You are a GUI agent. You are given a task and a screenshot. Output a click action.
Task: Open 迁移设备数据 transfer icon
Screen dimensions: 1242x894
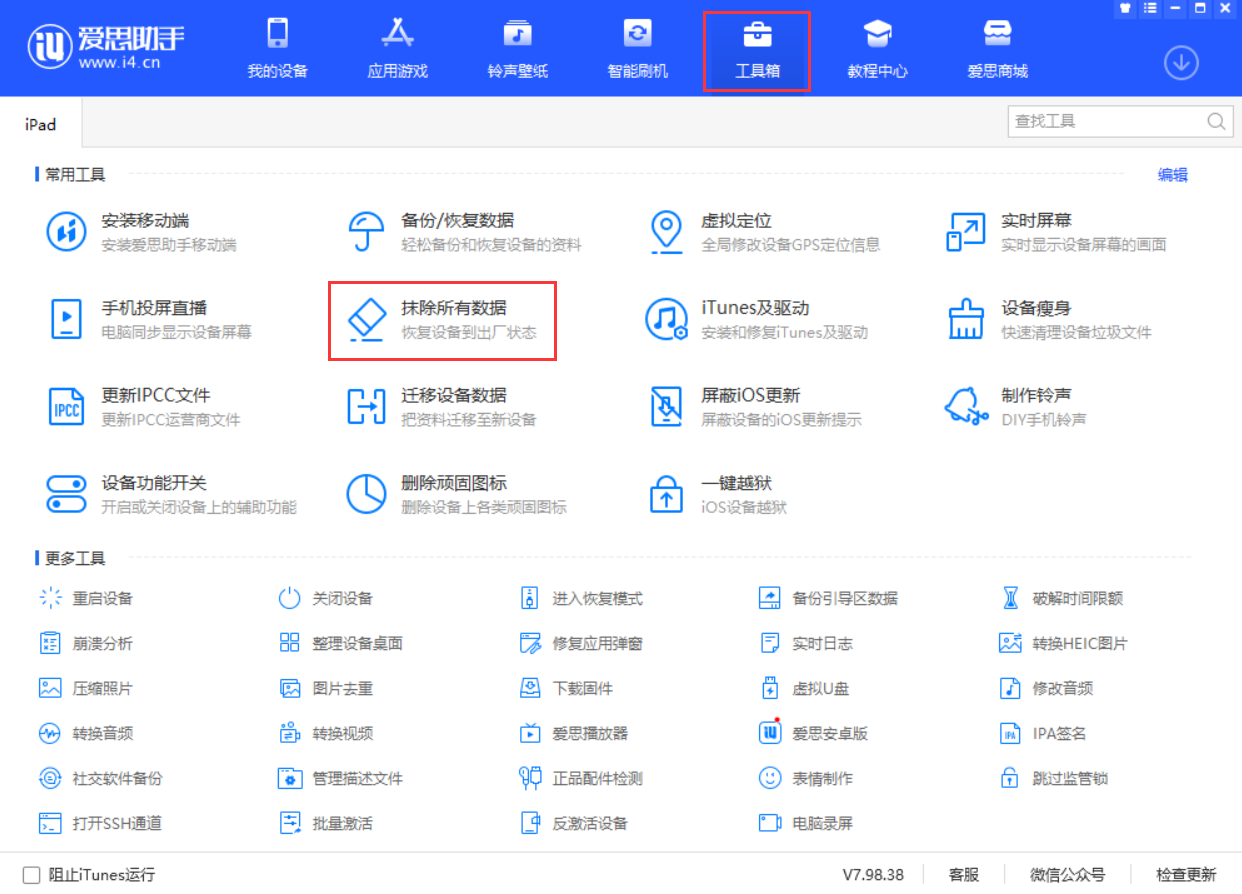coord(366,406)
